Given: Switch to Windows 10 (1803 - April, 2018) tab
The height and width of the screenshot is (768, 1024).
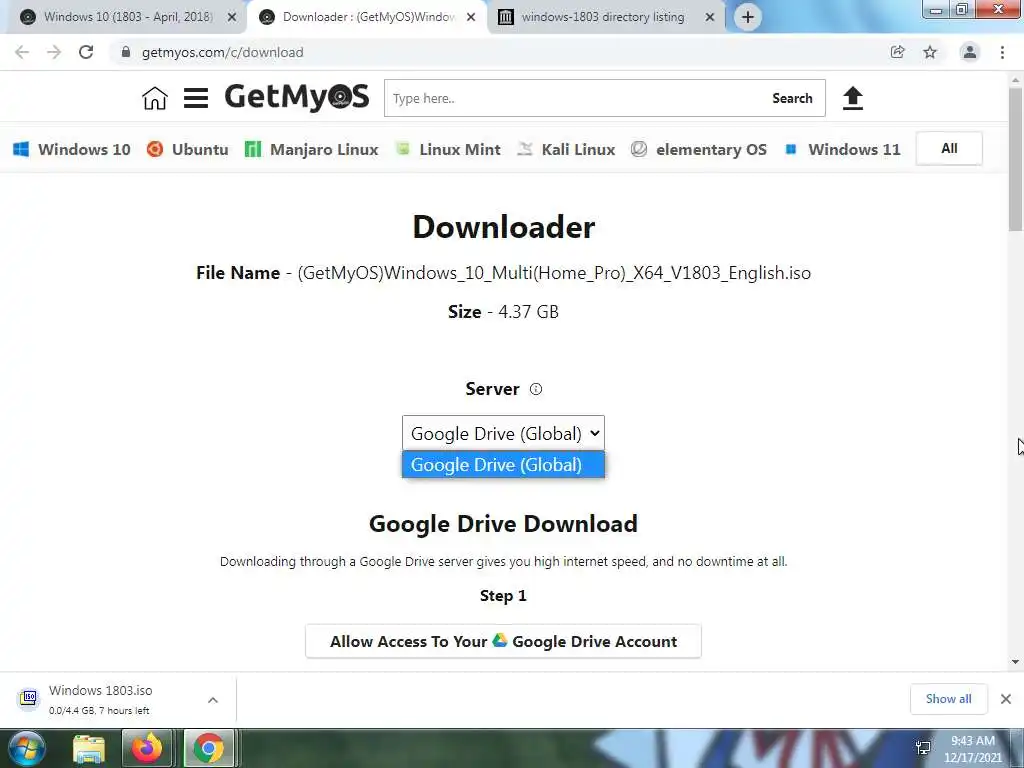Looking at the screenshot, I should pos(128,17).
